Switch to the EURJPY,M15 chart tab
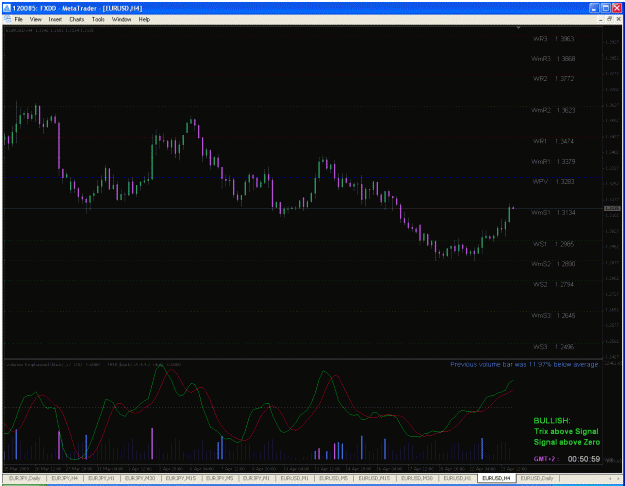625x486 pixels. point(181,478)
